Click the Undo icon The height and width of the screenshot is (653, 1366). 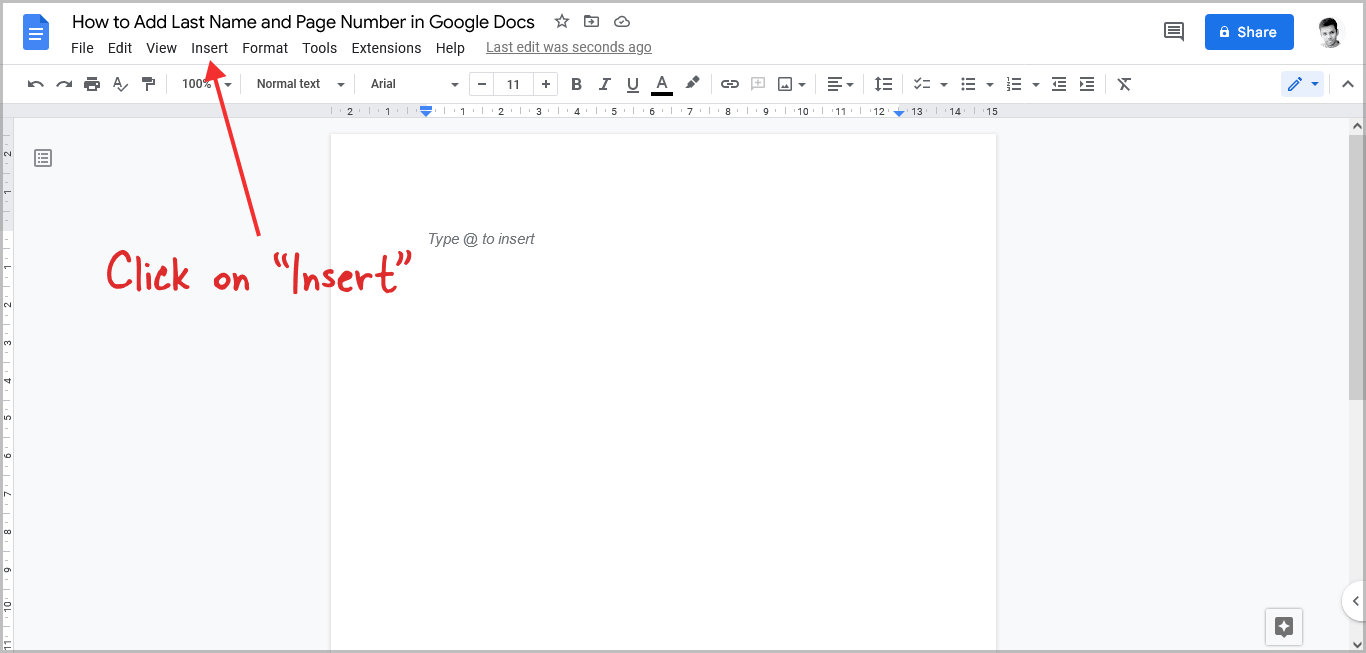point(35,84)
